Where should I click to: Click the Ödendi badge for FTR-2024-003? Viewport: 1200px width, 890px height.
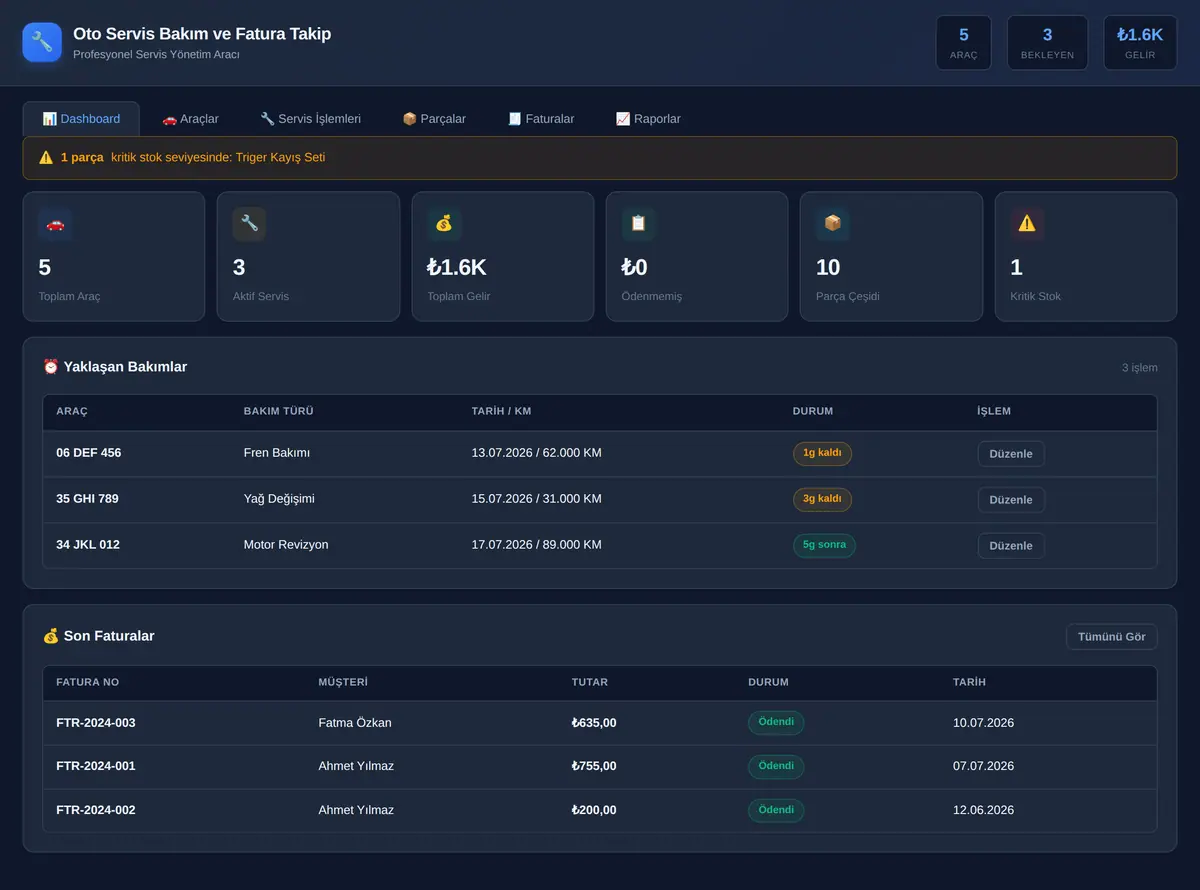(x=776, y=723)
